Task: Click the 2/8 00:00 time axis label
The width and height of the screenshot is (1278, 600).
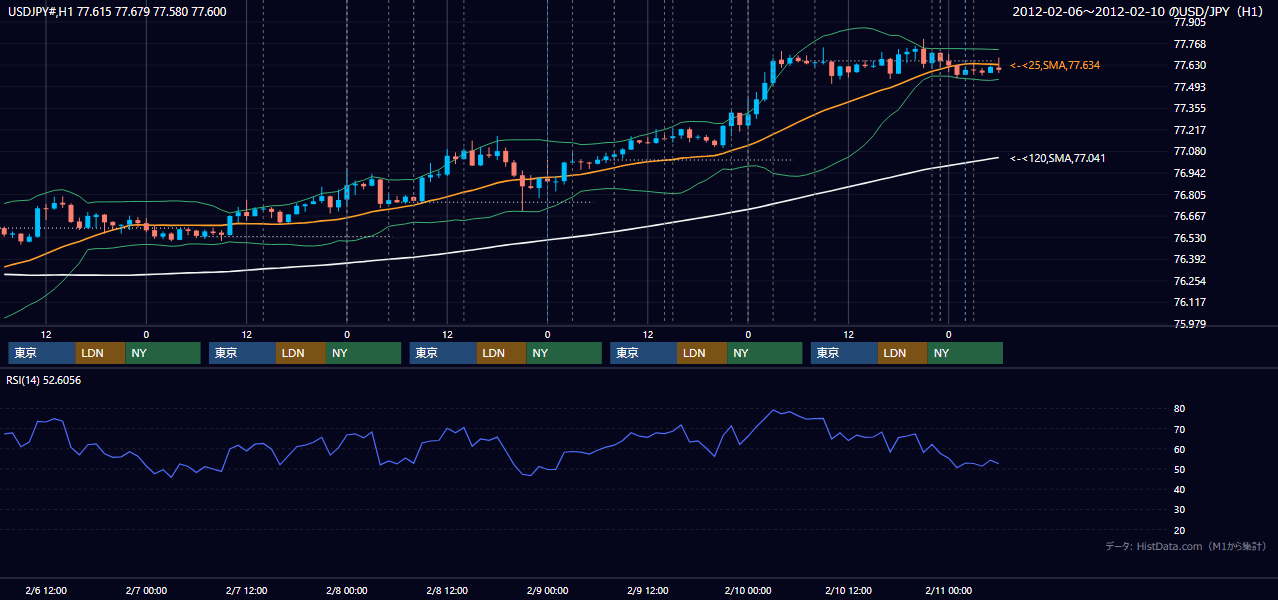Action: [x=347, y=590]
